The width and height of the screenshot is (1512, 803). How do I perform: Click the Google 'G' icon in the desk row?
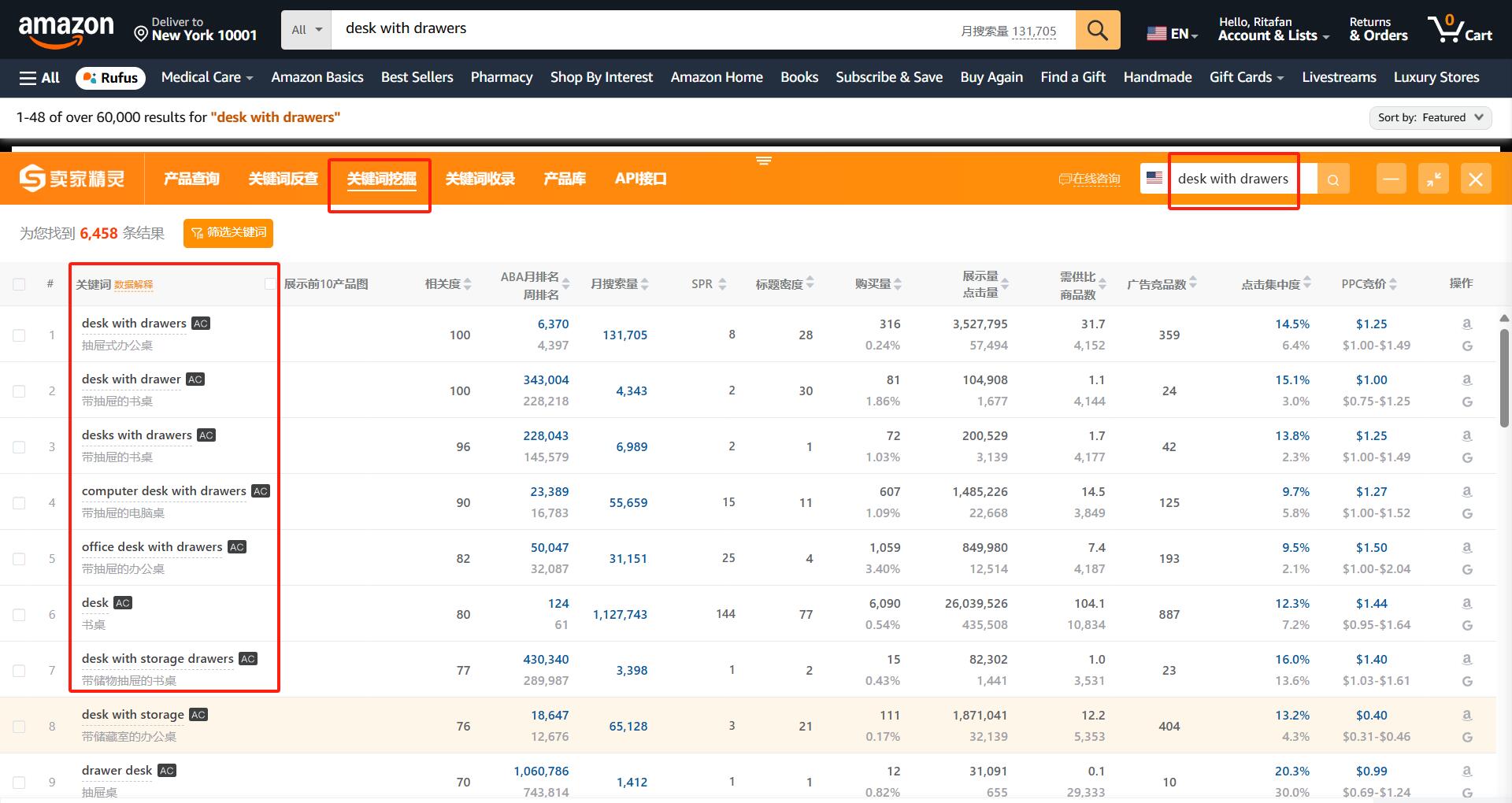(x=1467, y=625)
